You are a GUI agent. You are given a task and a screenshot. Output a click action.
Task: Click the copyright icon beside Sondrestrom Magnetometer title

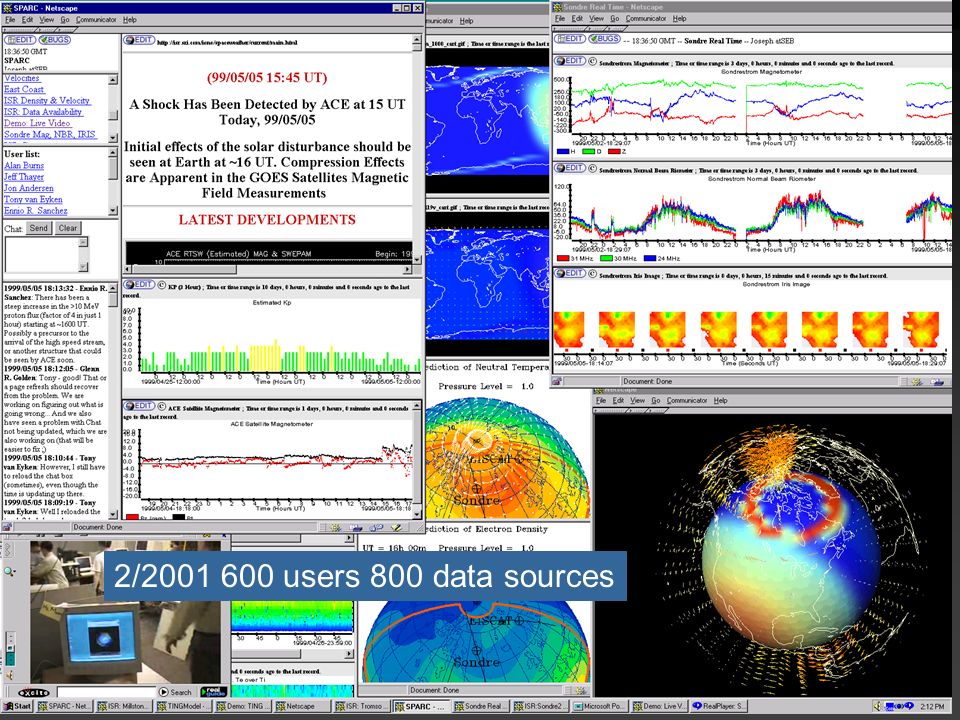click(x=593, y=62)
